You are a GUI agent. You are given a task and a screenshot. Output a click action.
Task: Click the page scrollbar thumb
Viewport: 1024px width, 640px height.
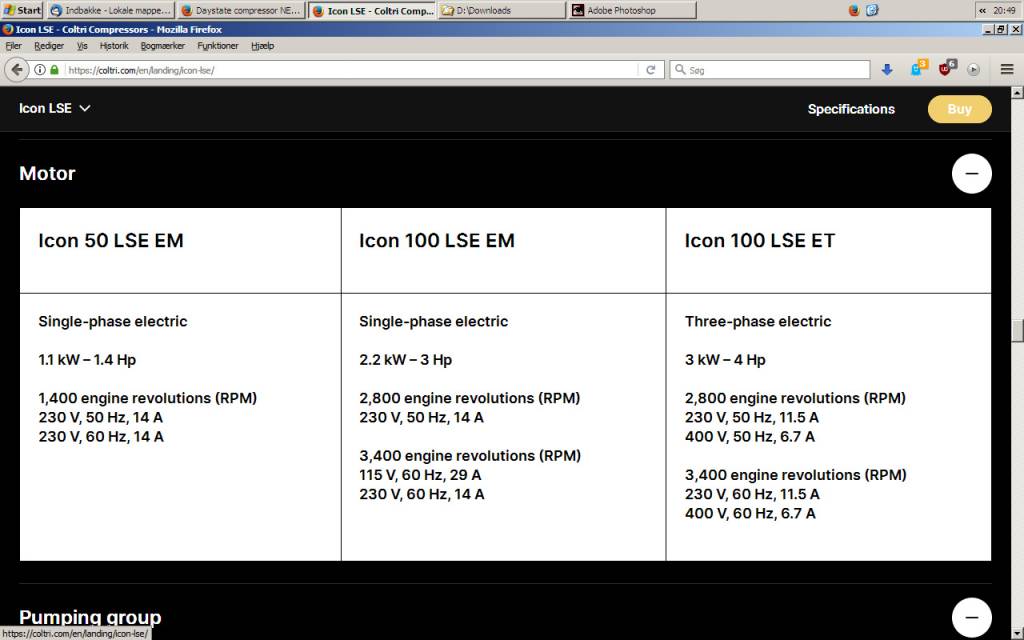click(x=1017, y=330)
